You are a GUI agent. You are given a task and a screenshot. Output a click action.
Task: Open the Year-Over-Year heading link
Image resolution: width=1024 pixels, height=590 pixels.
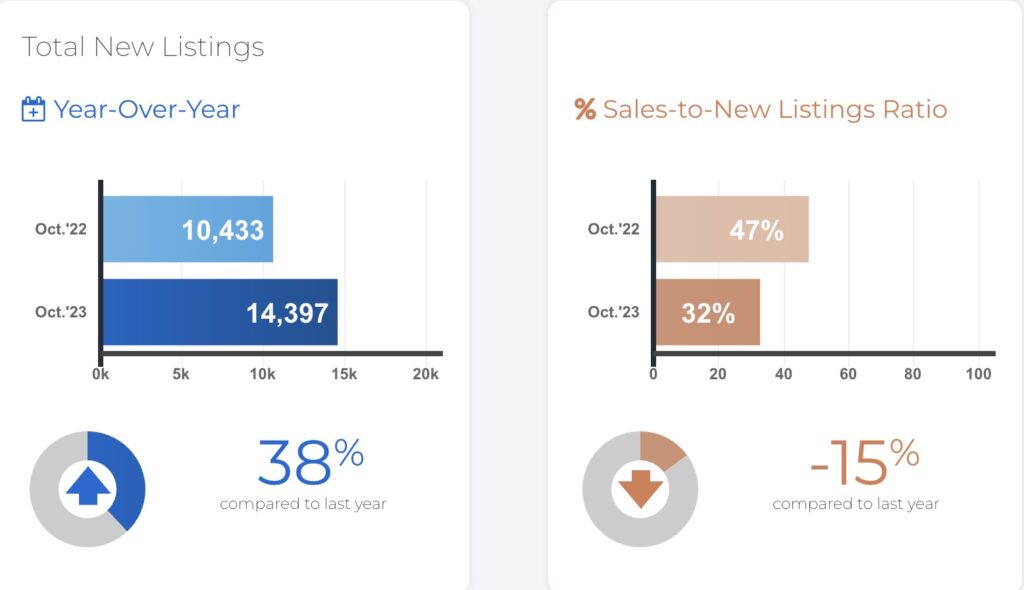point(146,109)
